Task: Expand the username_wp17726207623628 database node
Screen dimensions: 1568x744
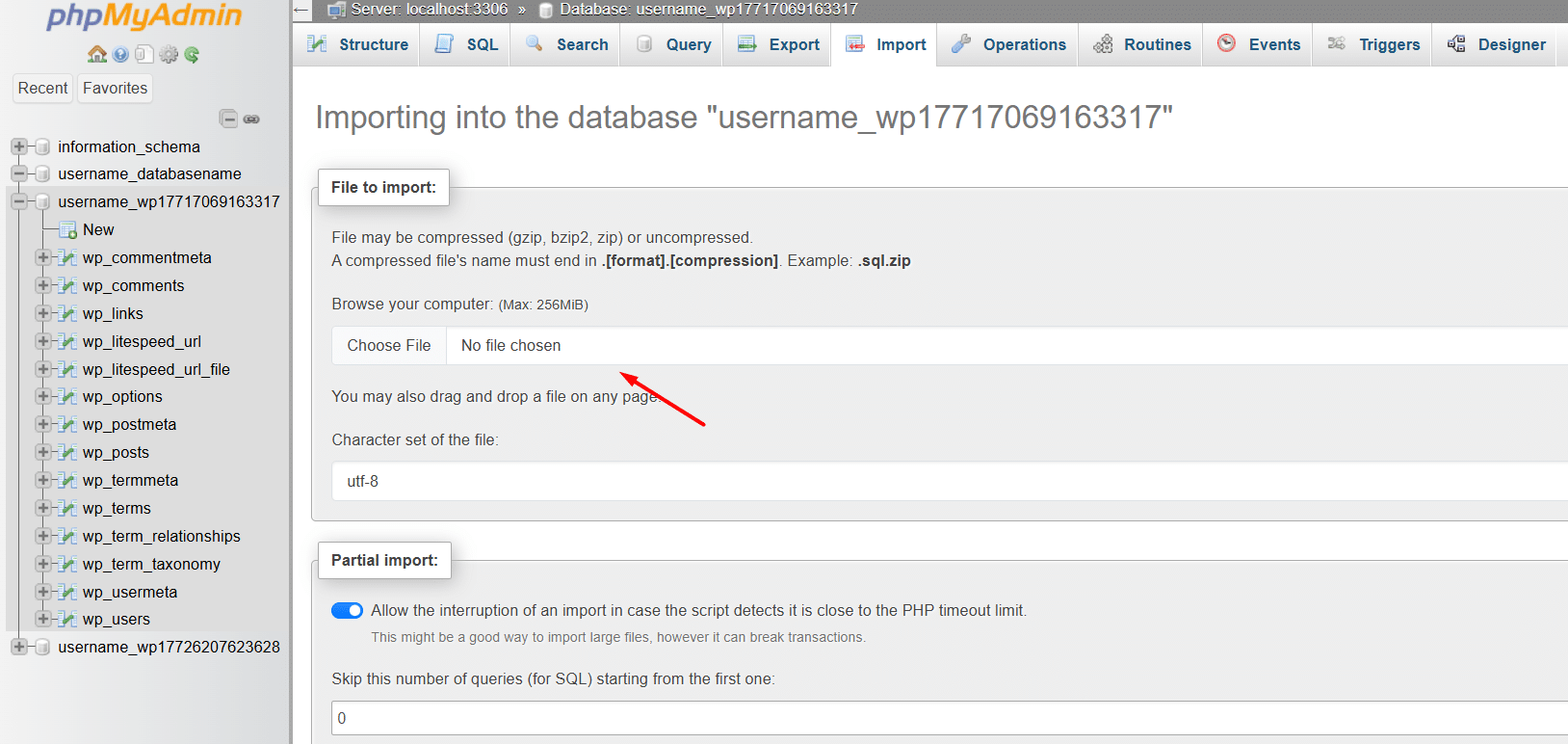Action: coord(18,647)
